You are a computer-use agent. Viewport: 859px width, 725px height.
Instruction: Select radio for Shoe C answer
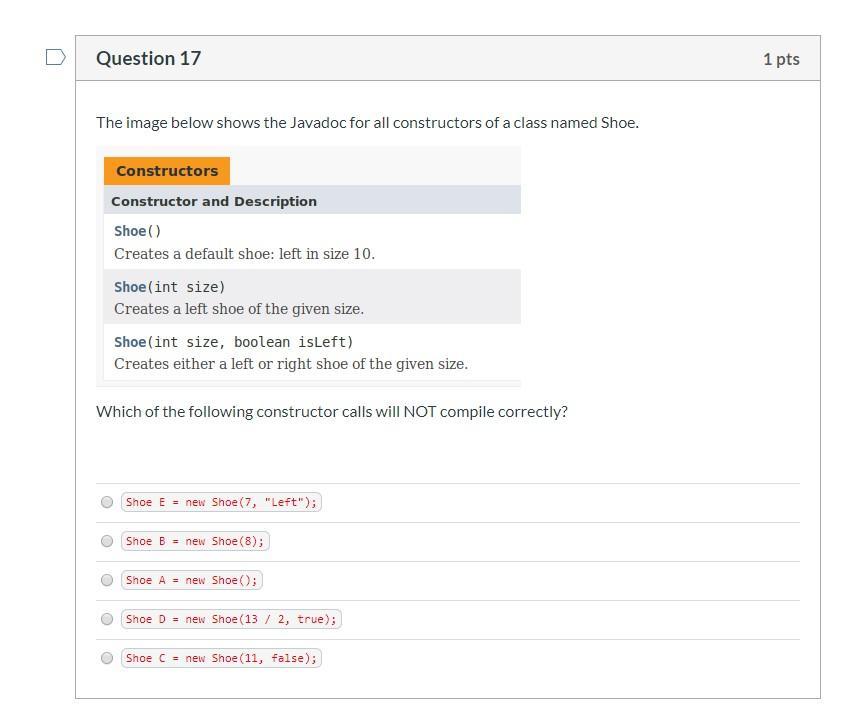[x=107, y=658]
